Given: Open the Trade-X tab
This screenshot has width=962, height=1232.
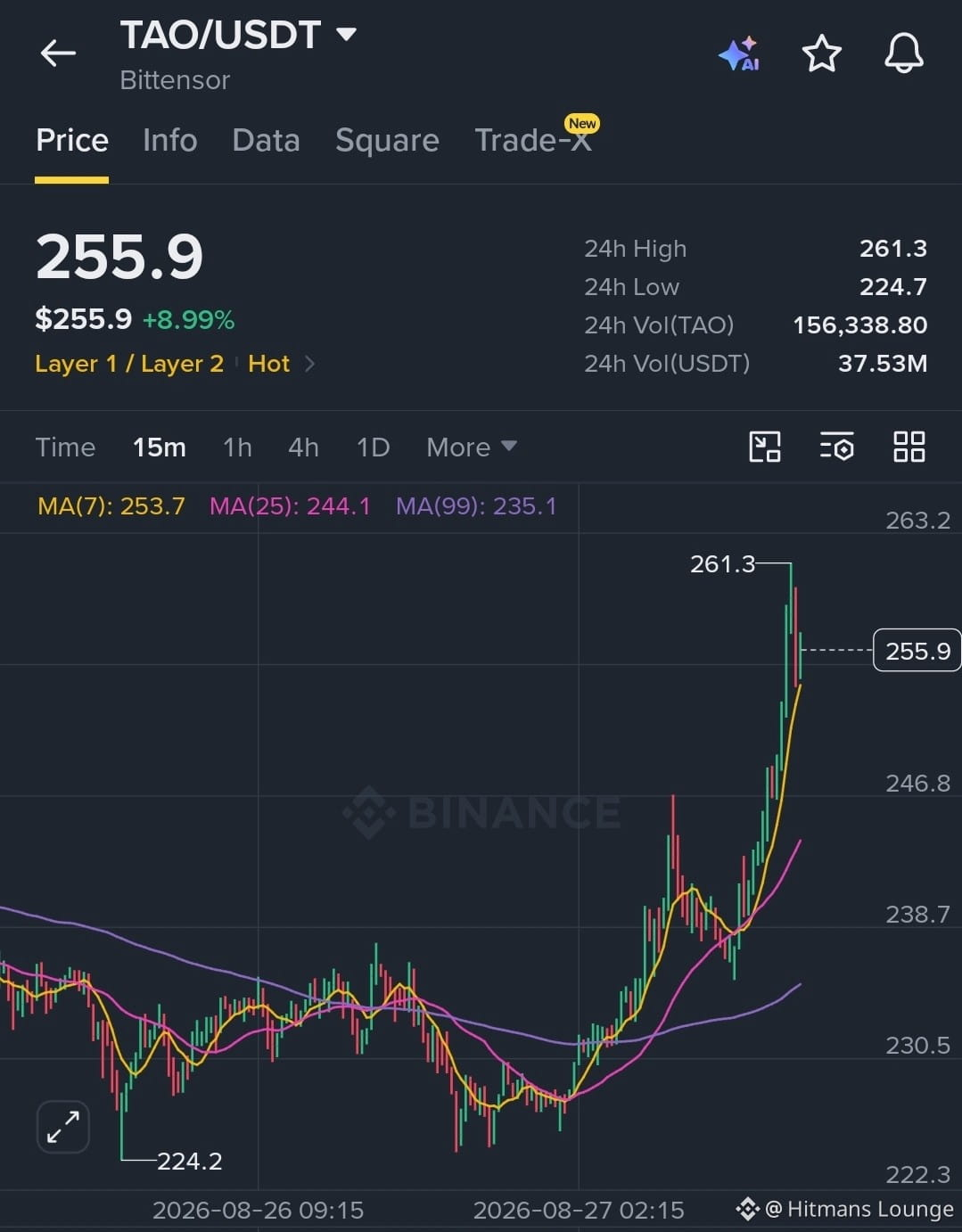Looking at the screenshot, I should coord(533,140).
